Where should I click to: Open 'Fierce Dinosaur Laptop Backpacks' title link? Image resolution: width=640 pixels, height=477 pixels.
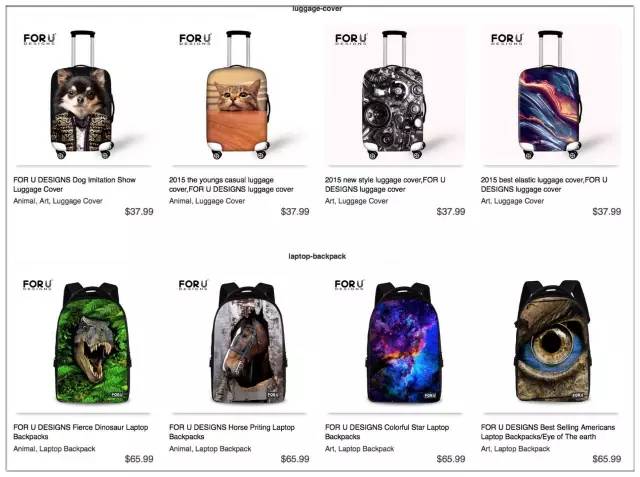[80, 432]
